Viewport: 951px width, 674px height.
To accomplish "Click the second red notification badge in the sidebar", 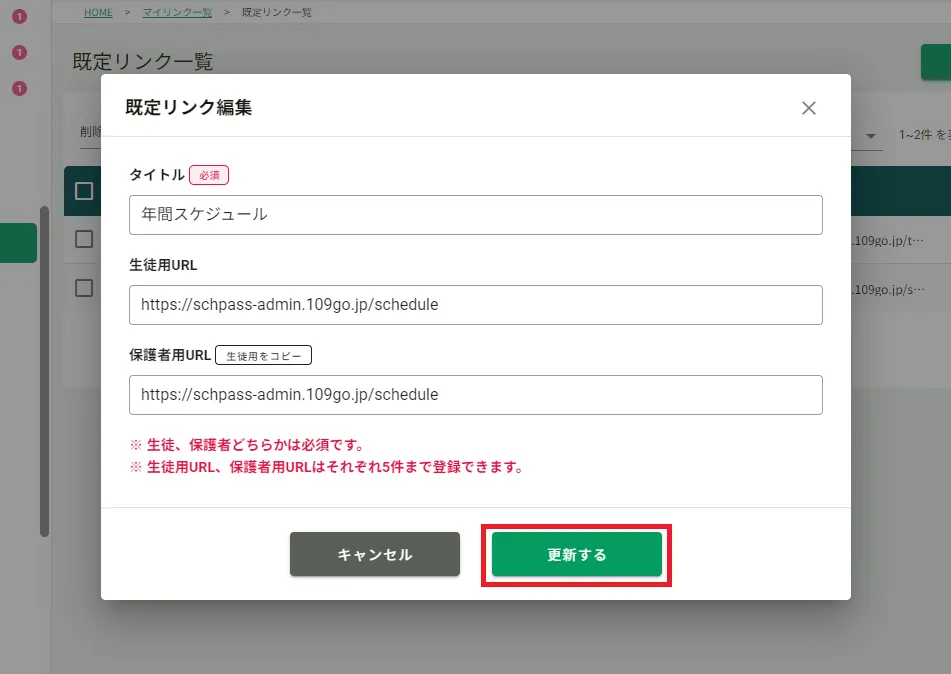I will 19,53.
